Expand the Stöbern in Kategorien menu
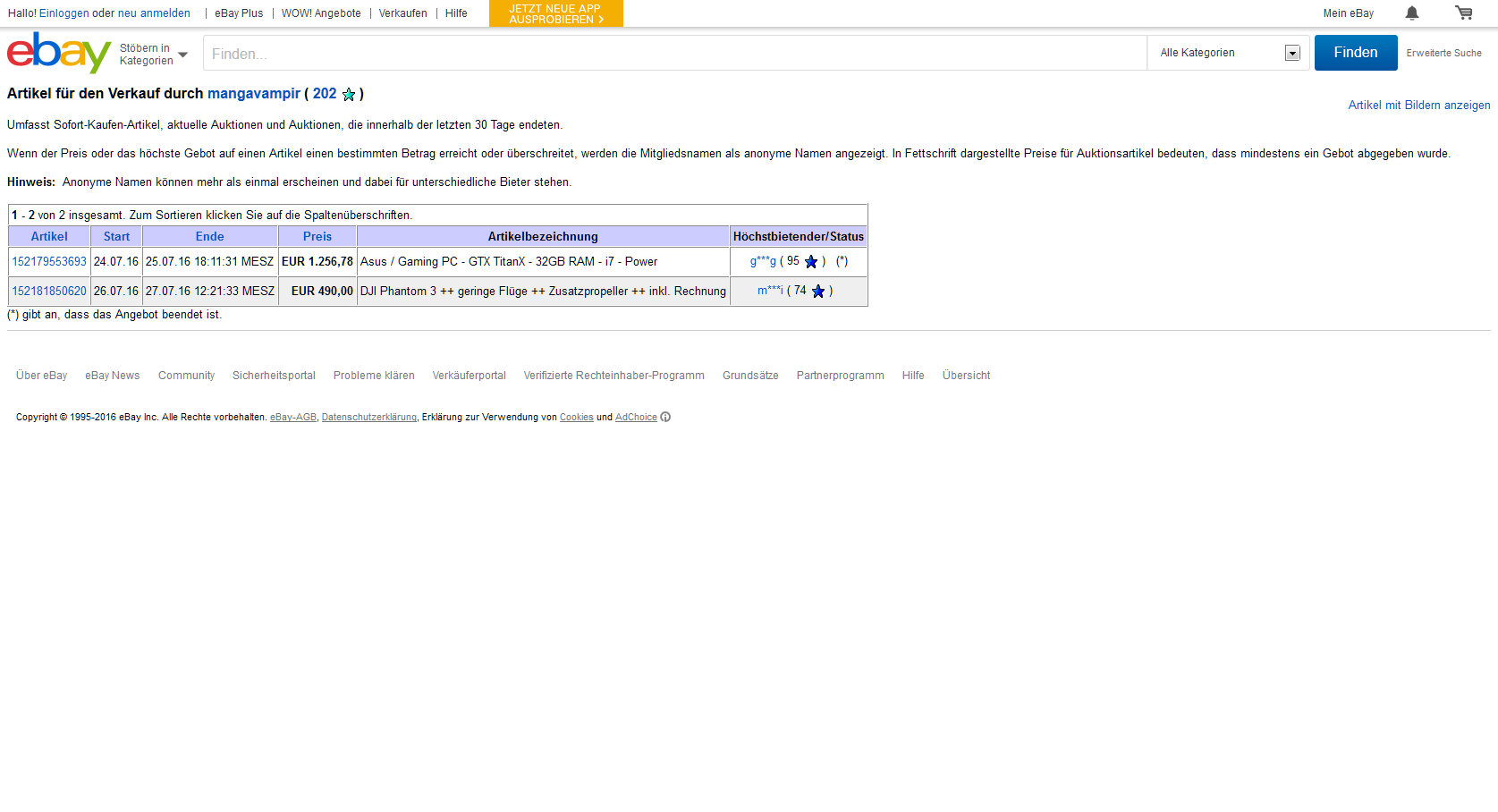Screen dimensions: 1498x812 tap(154, 55)
